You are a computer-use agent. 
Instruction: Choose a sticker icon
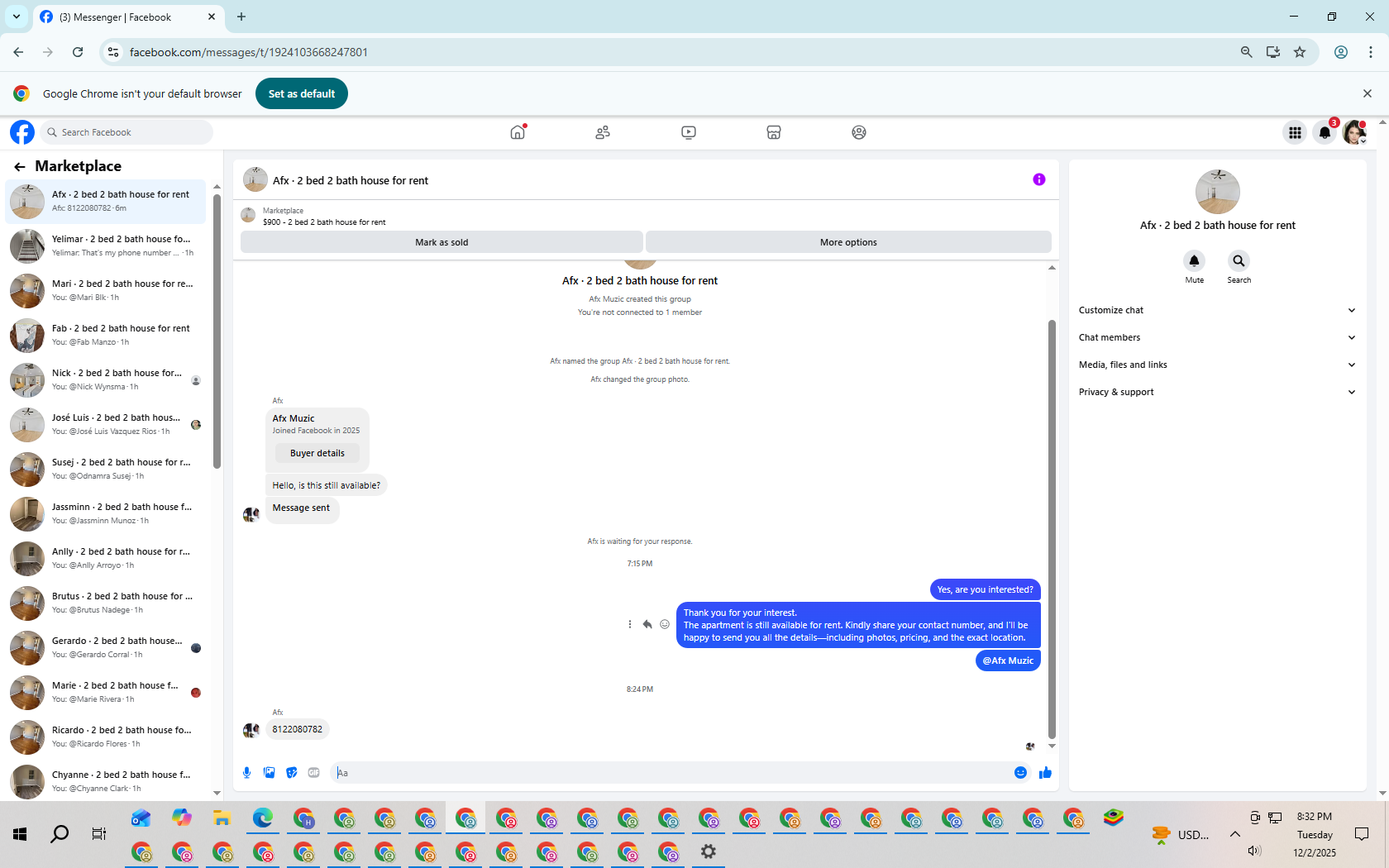291,773
